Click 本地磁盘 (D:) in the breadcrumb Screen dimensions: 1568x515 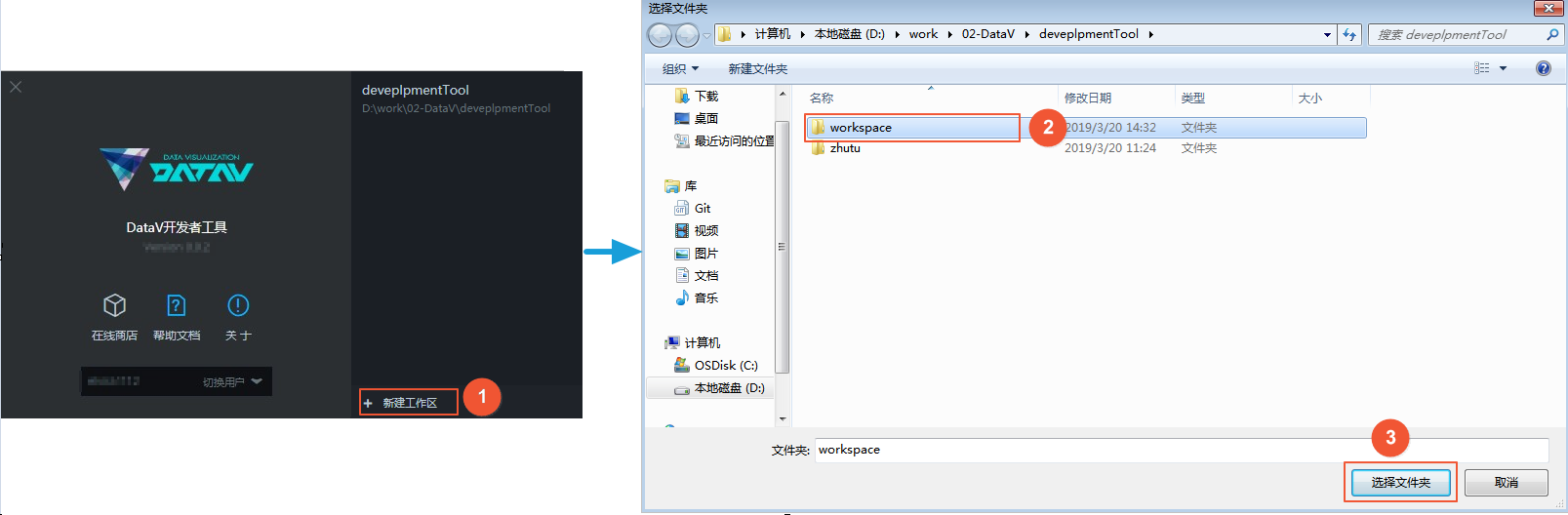pos(849,34)
